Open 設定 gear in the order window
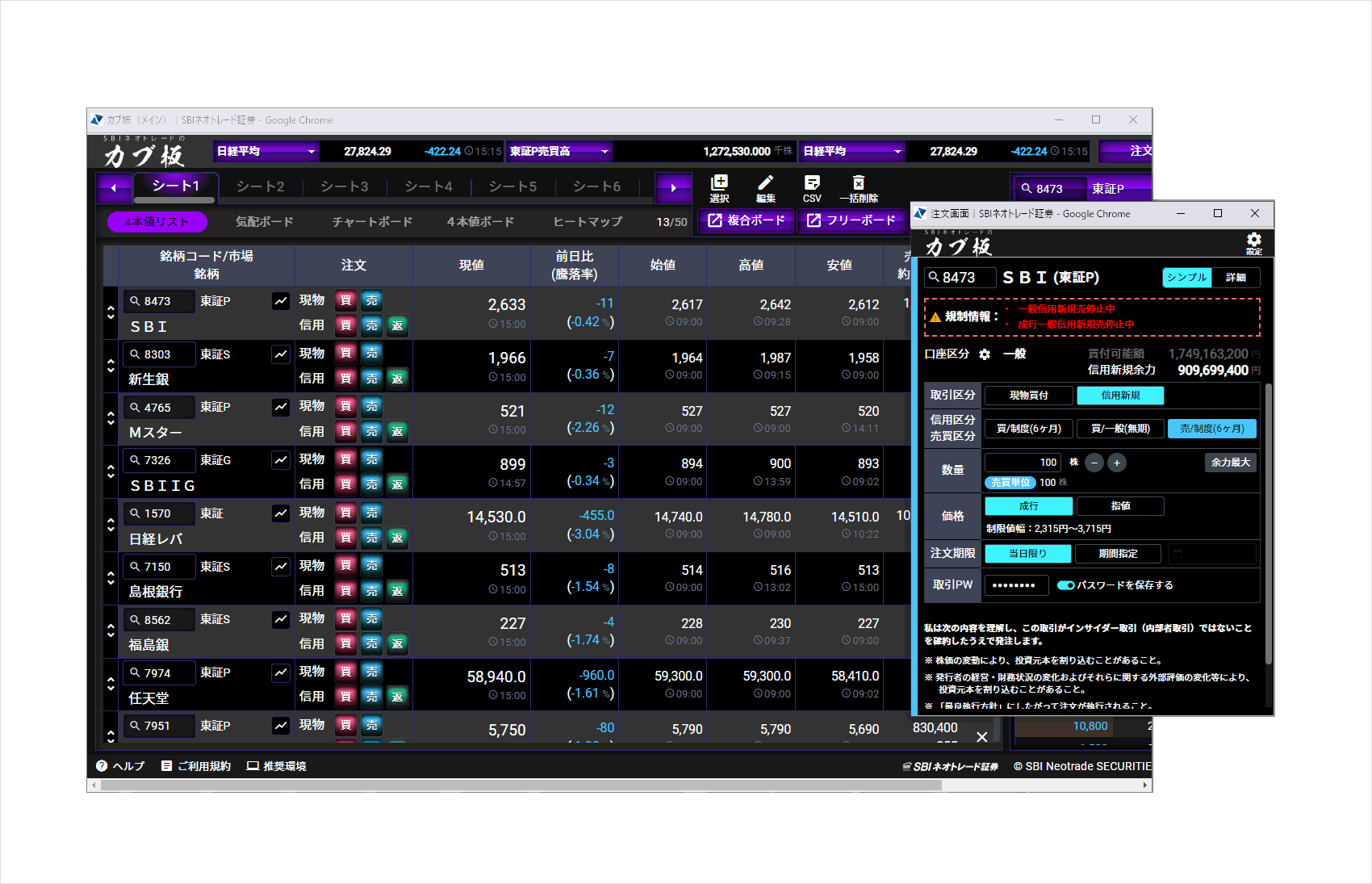 (x=1254, y=242)
